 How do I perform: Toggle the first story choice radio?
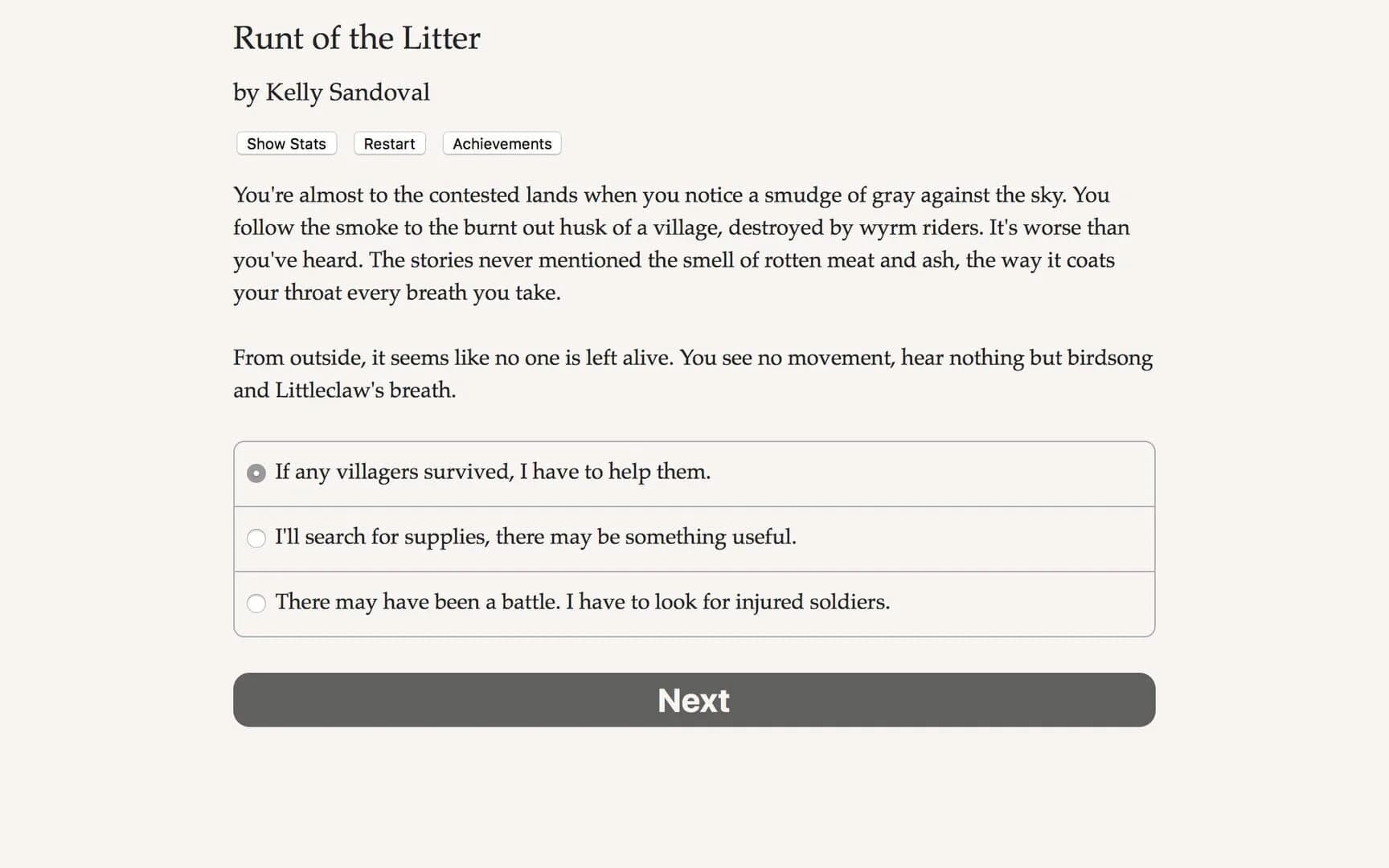pyautogui.click(x=256, y=473)
